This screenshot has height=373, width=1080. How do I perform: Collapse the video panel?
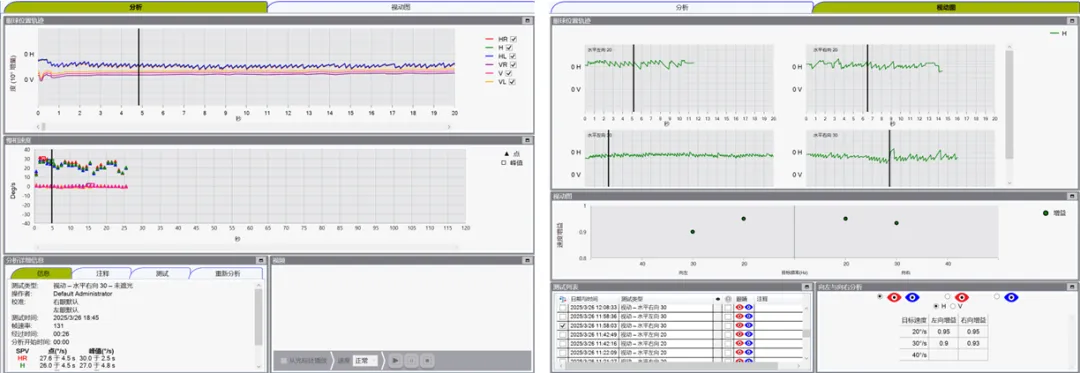(528, 260)
